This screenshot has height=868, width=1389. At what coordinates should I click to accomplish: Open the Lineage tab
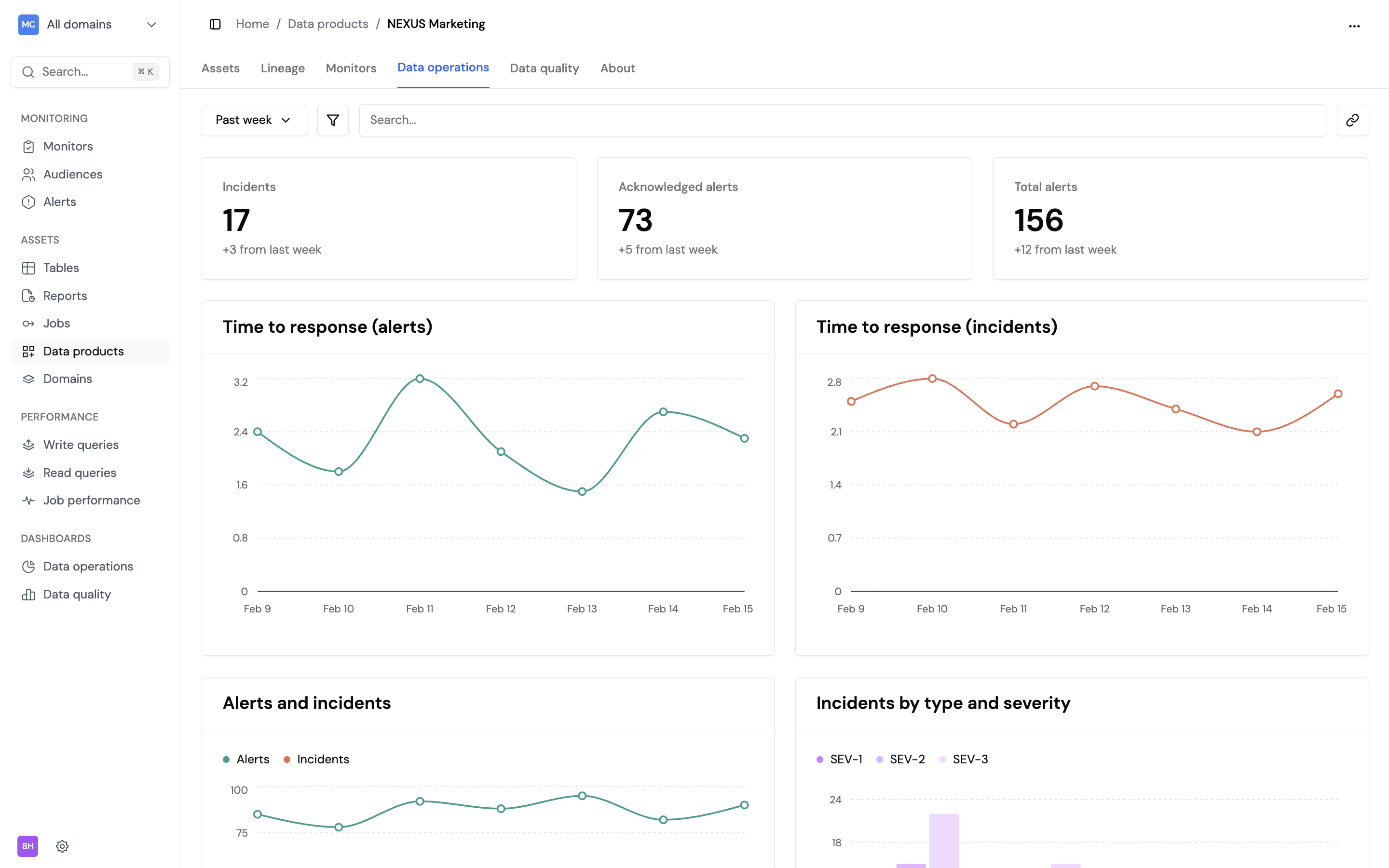283,68
